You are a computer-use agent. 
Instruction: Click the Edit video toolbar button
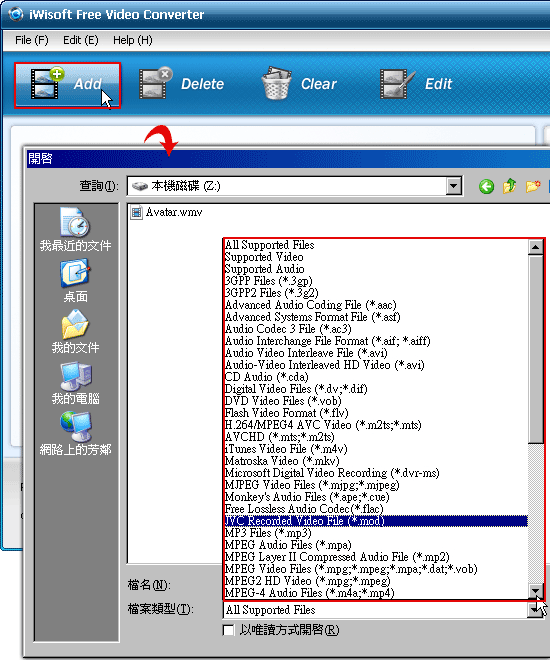(417, 84)
